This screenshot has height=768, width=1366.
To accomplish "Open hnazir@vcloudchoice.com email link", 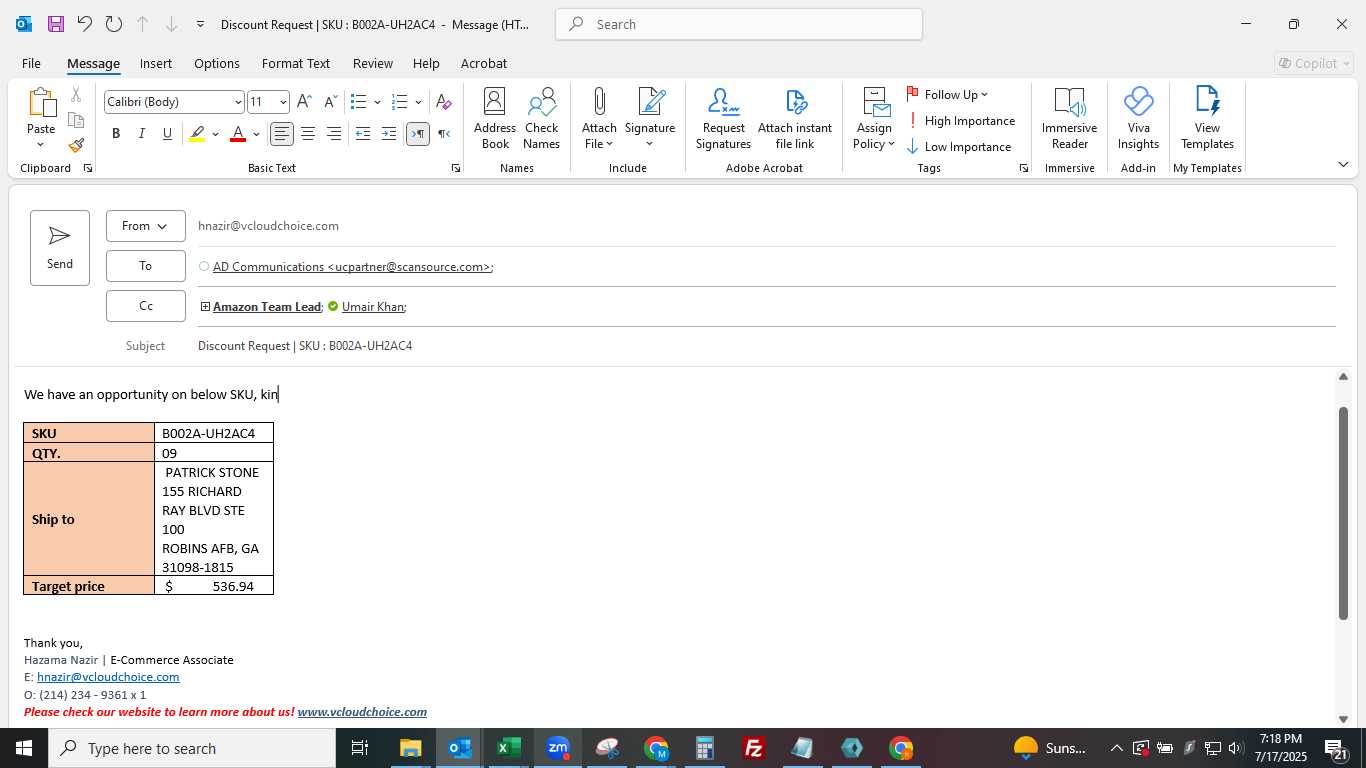I will click(x=108, y=677).
